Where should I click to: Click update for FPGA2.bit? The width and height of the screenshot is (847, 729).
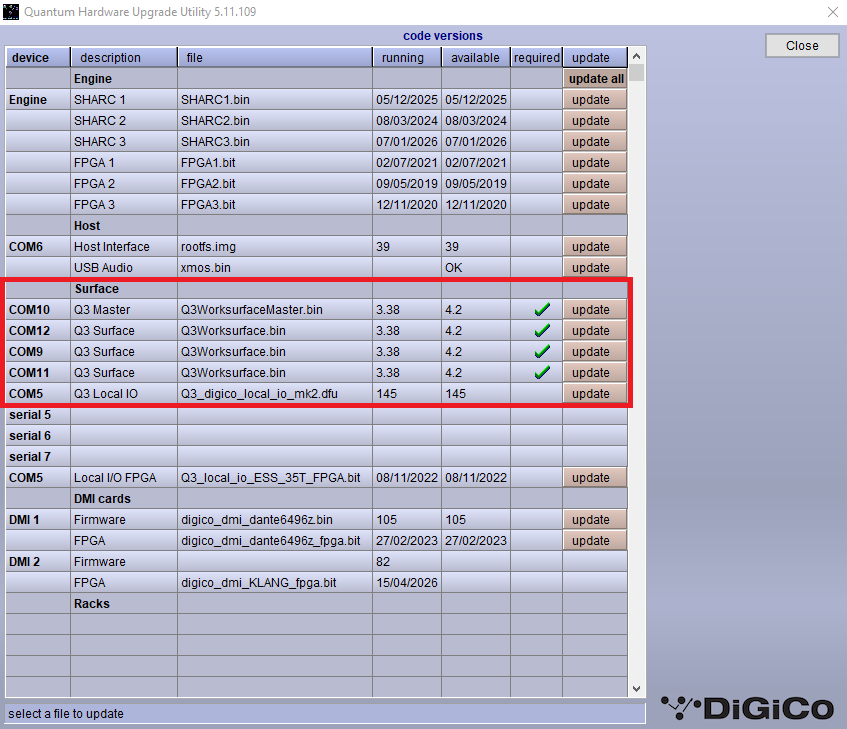pos(595,184)
